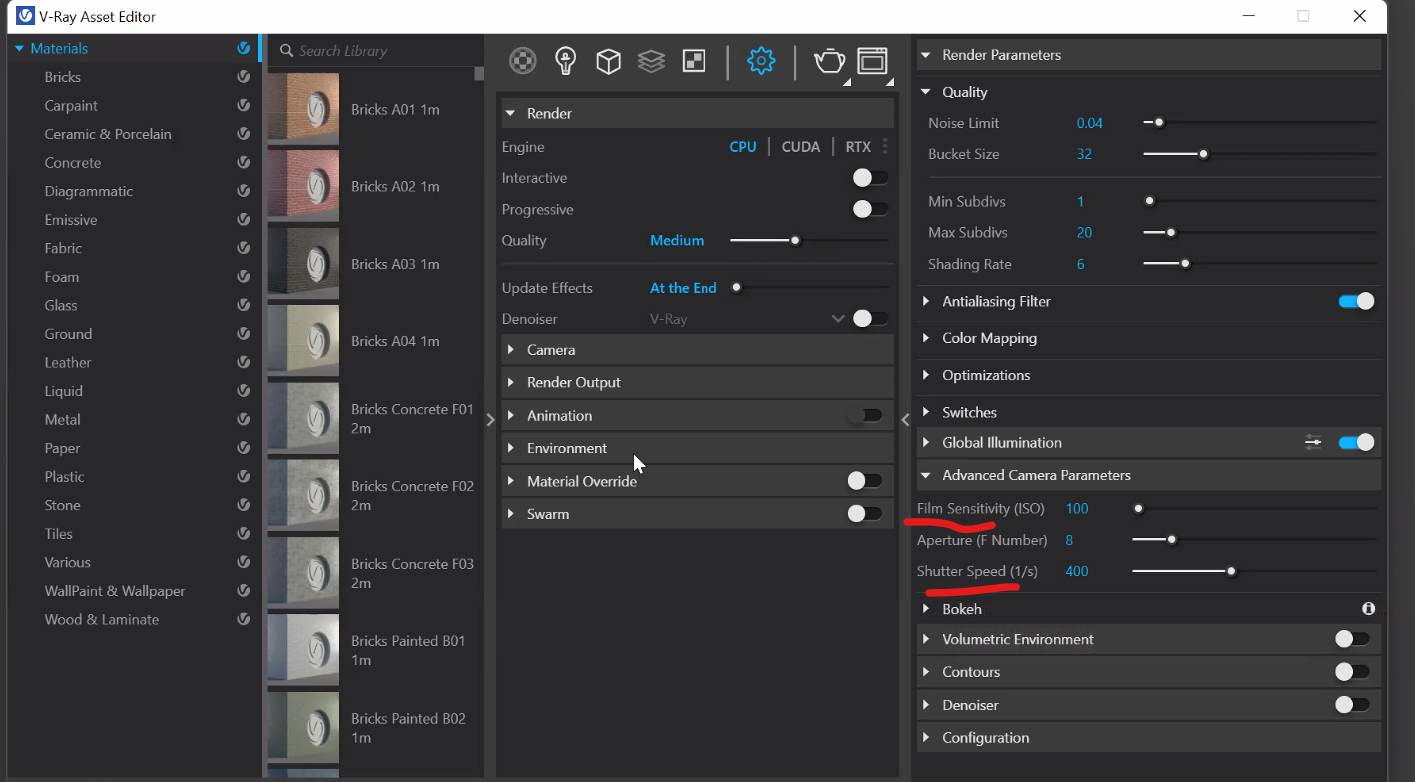Image resolution: width=1415 pixels, height=782 pixels.
Task: Select the CPU engine option
Action: click(x=742, y=147)
